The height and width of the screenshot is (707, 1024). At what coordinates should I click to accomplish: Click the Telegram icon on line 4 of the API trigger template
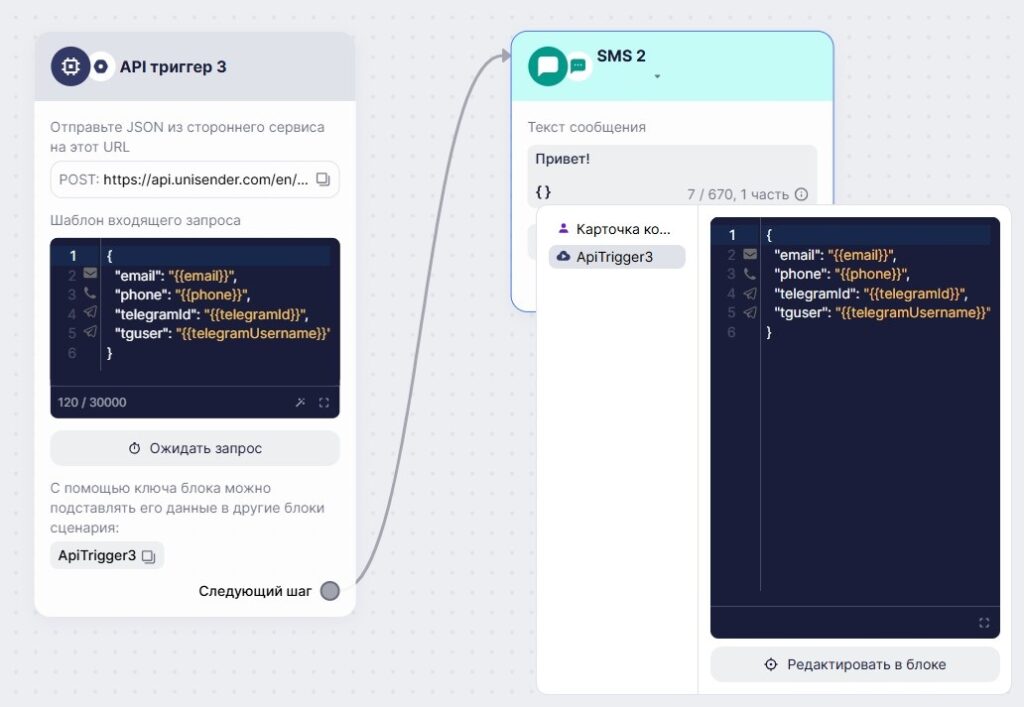point(90,313)
